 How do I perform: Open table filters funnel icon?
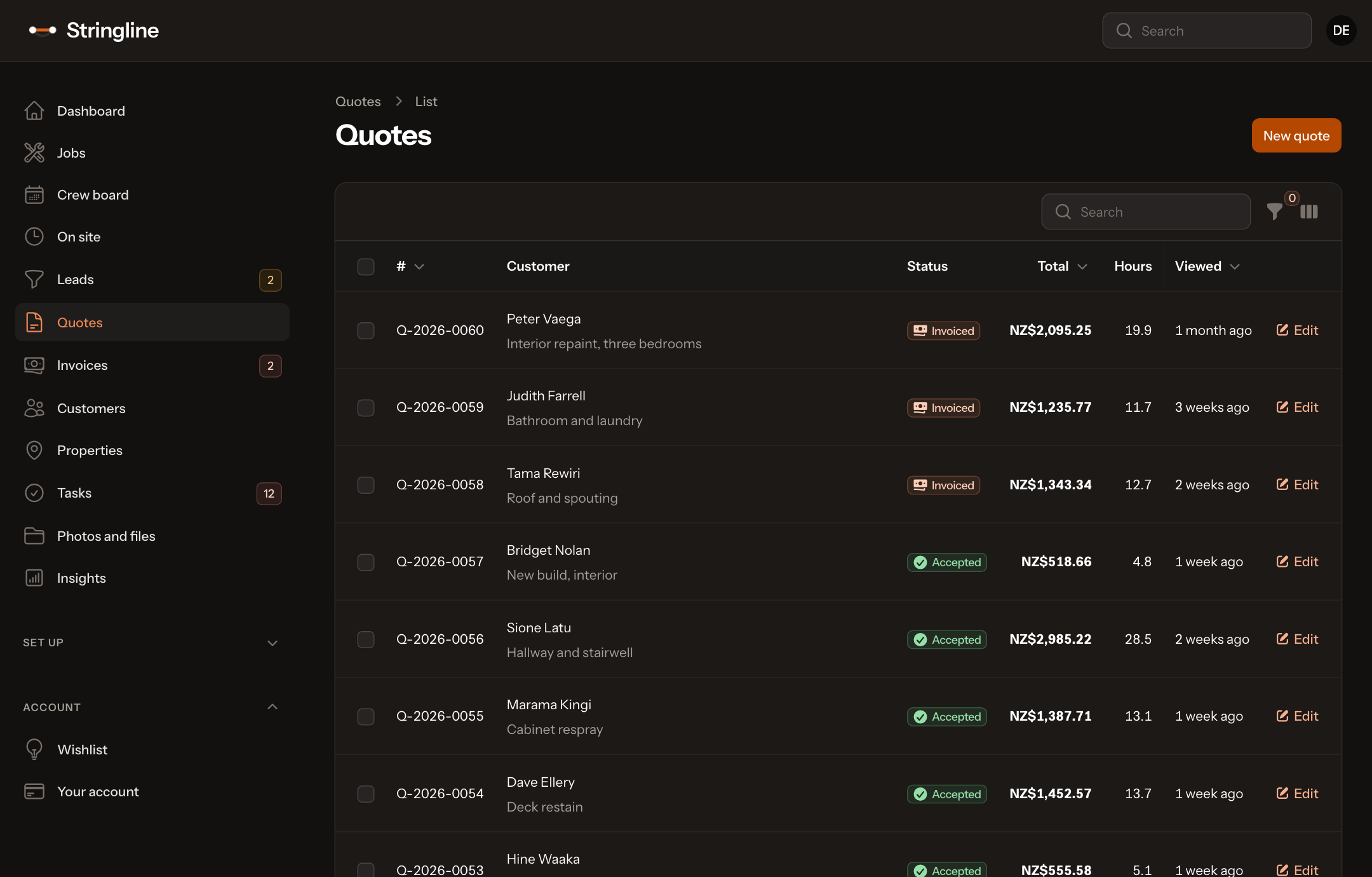pos(1274,212)
